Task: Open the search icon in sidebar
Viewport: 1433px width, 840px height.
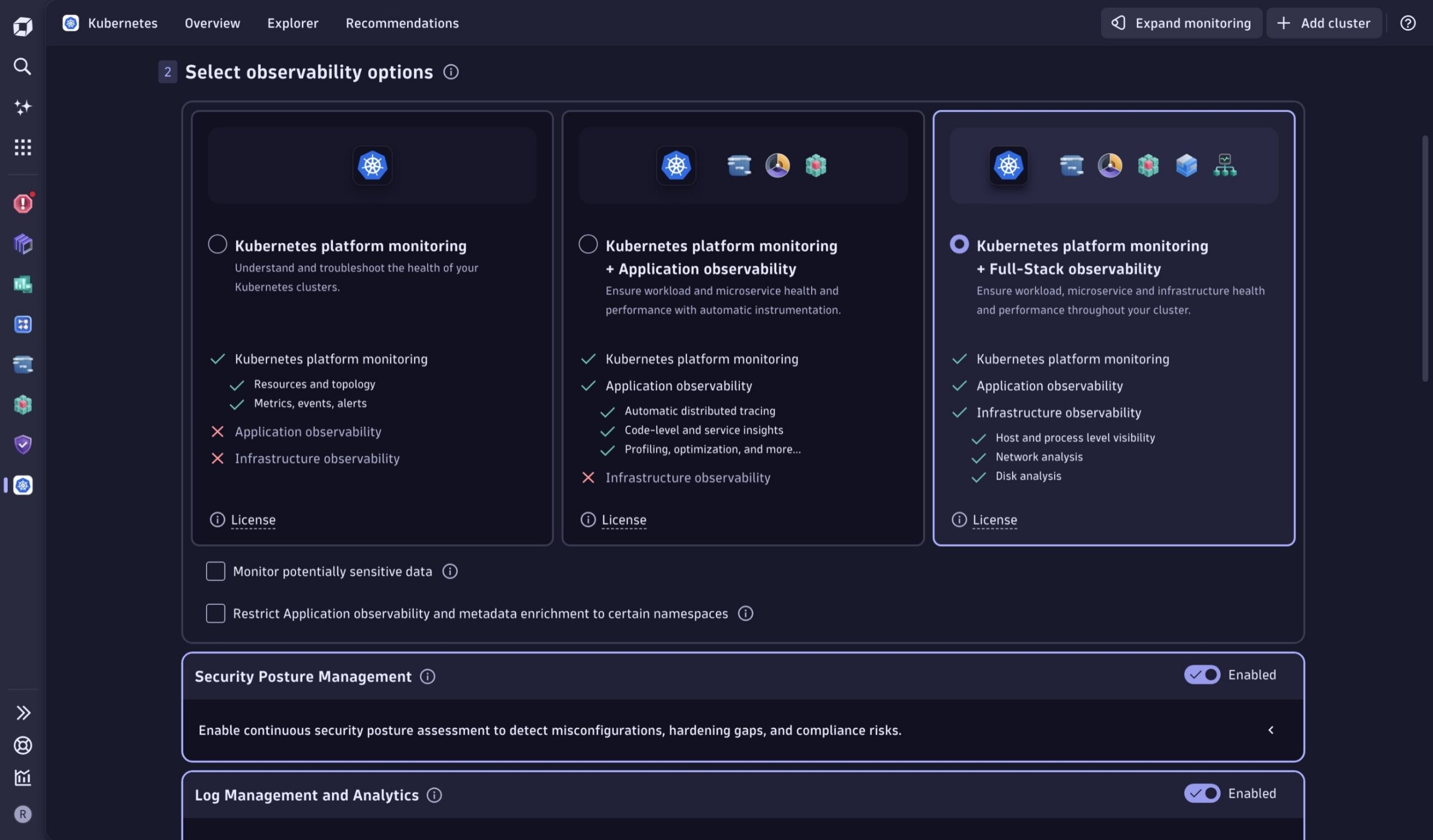Action: pos(22,67)
